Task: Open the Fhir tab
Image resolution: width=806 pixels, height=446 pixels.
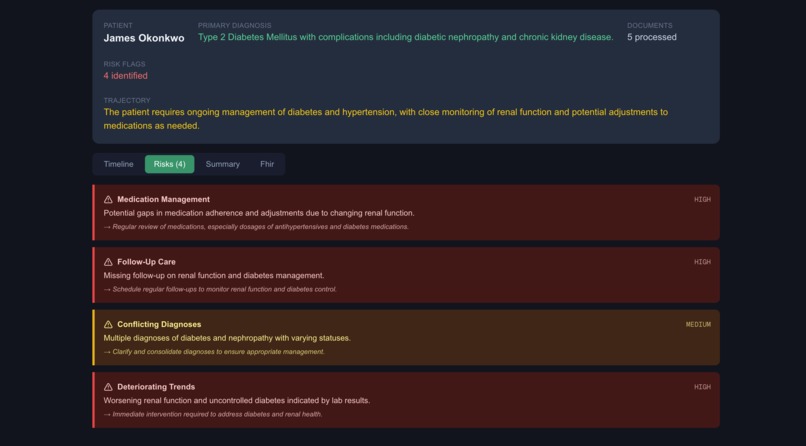Action: 267,164
